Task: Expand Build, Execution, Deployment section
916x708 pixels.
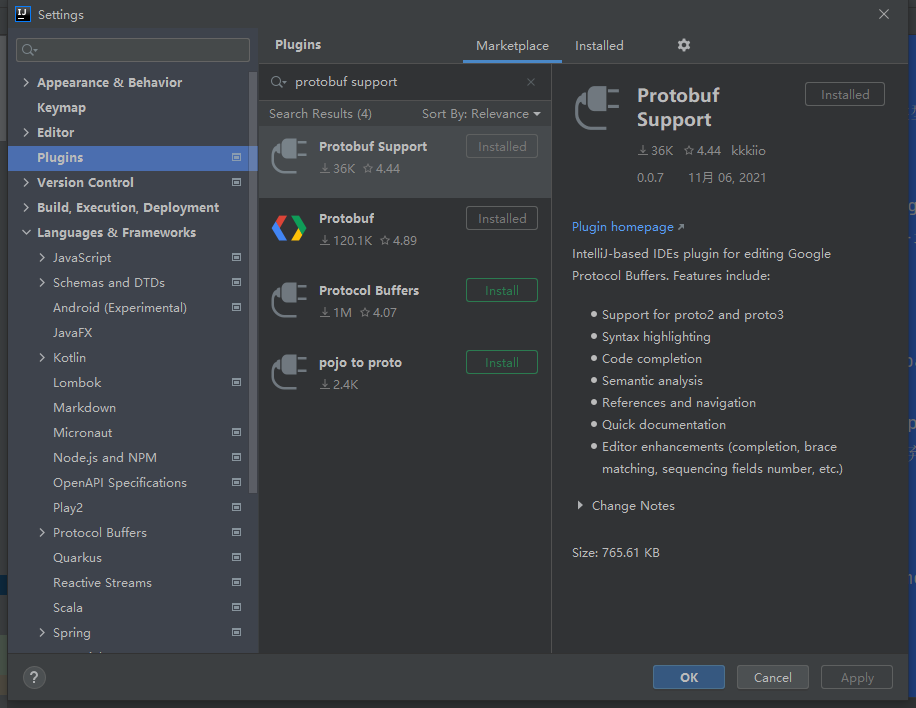Action: (x=26, y=207)
